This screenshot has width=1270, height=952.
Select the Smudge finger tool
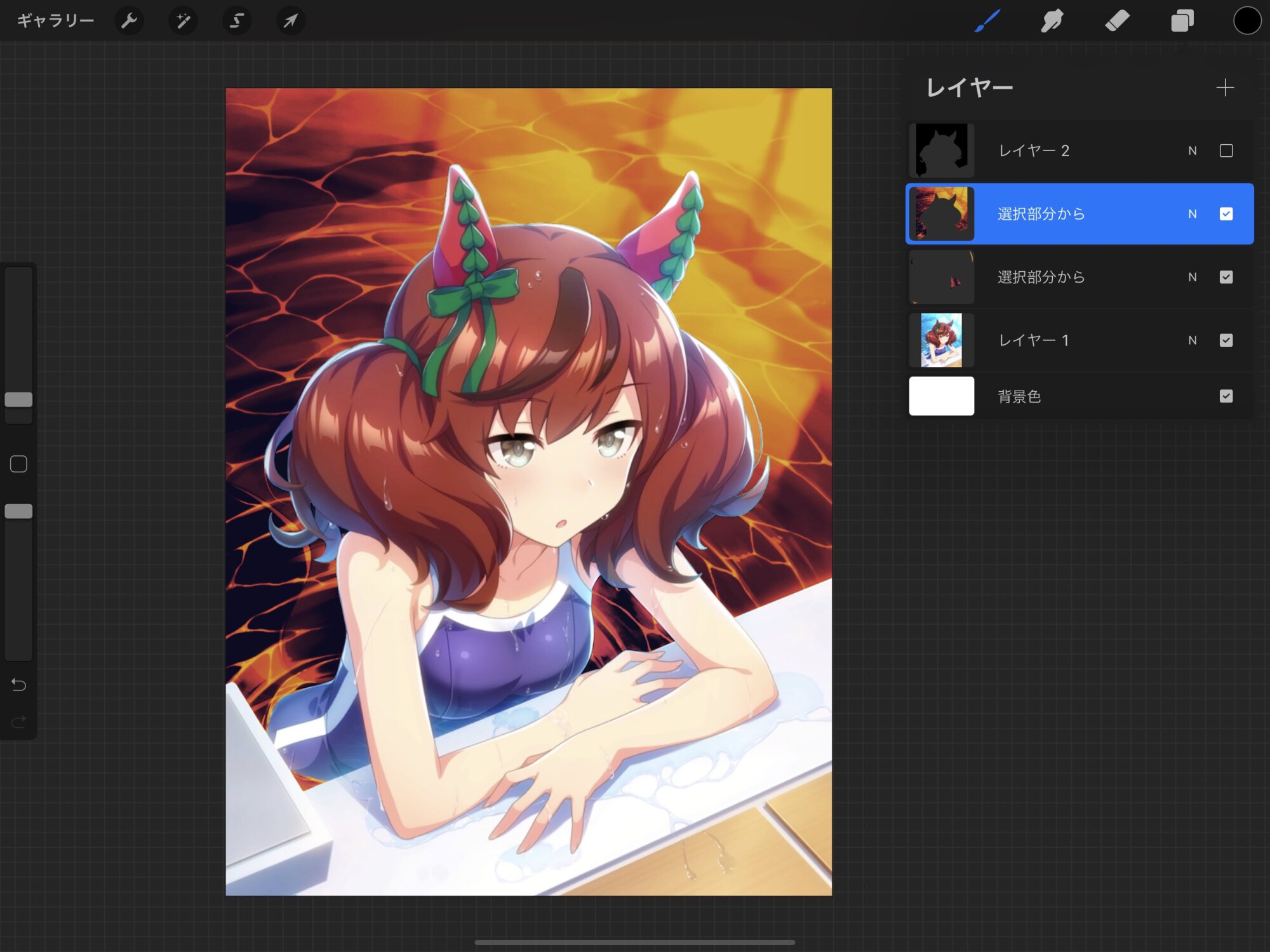[1052, 21]
